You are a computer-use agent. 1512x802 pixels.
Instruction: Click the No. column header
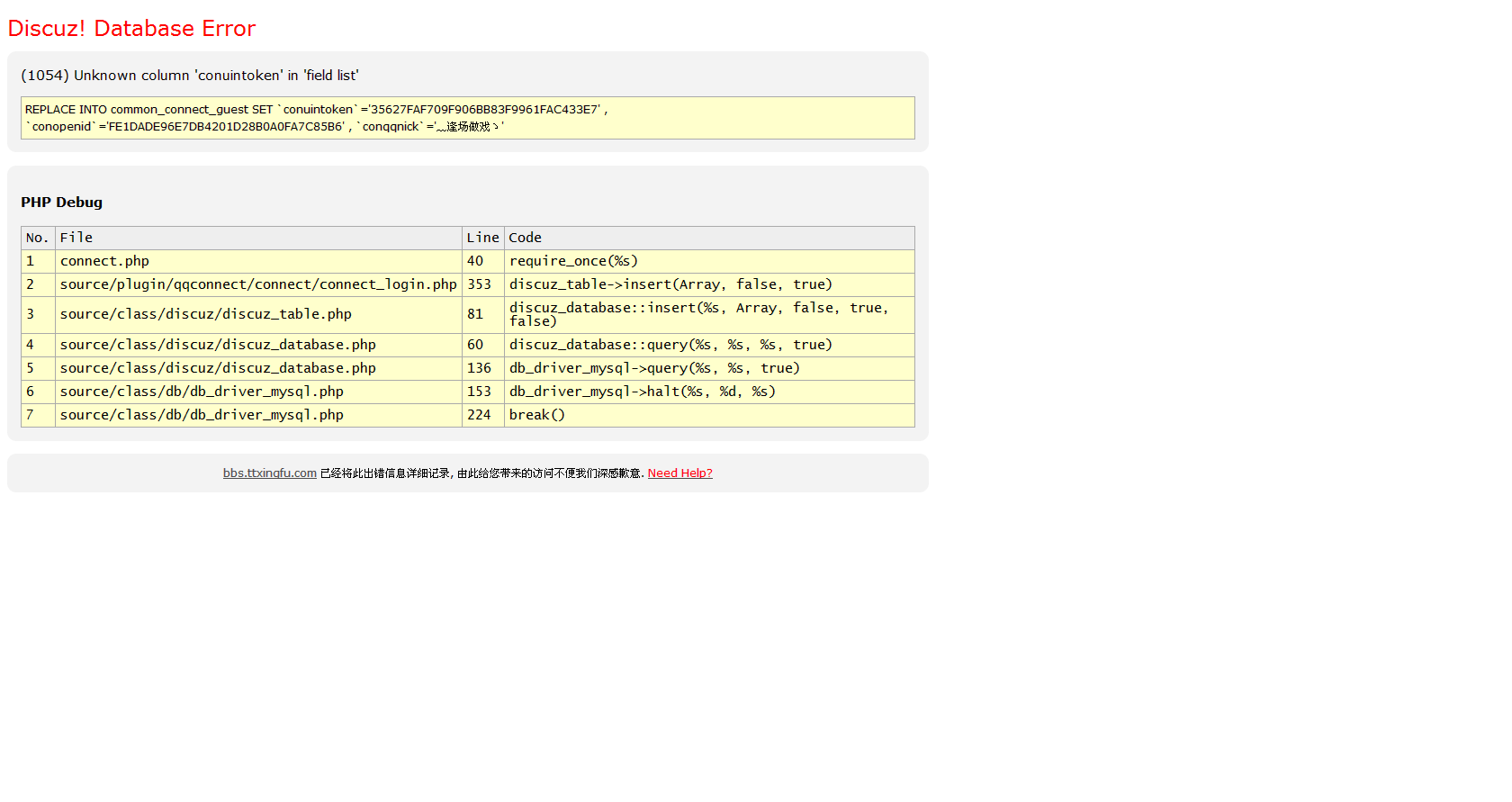[x=38, y=238]
